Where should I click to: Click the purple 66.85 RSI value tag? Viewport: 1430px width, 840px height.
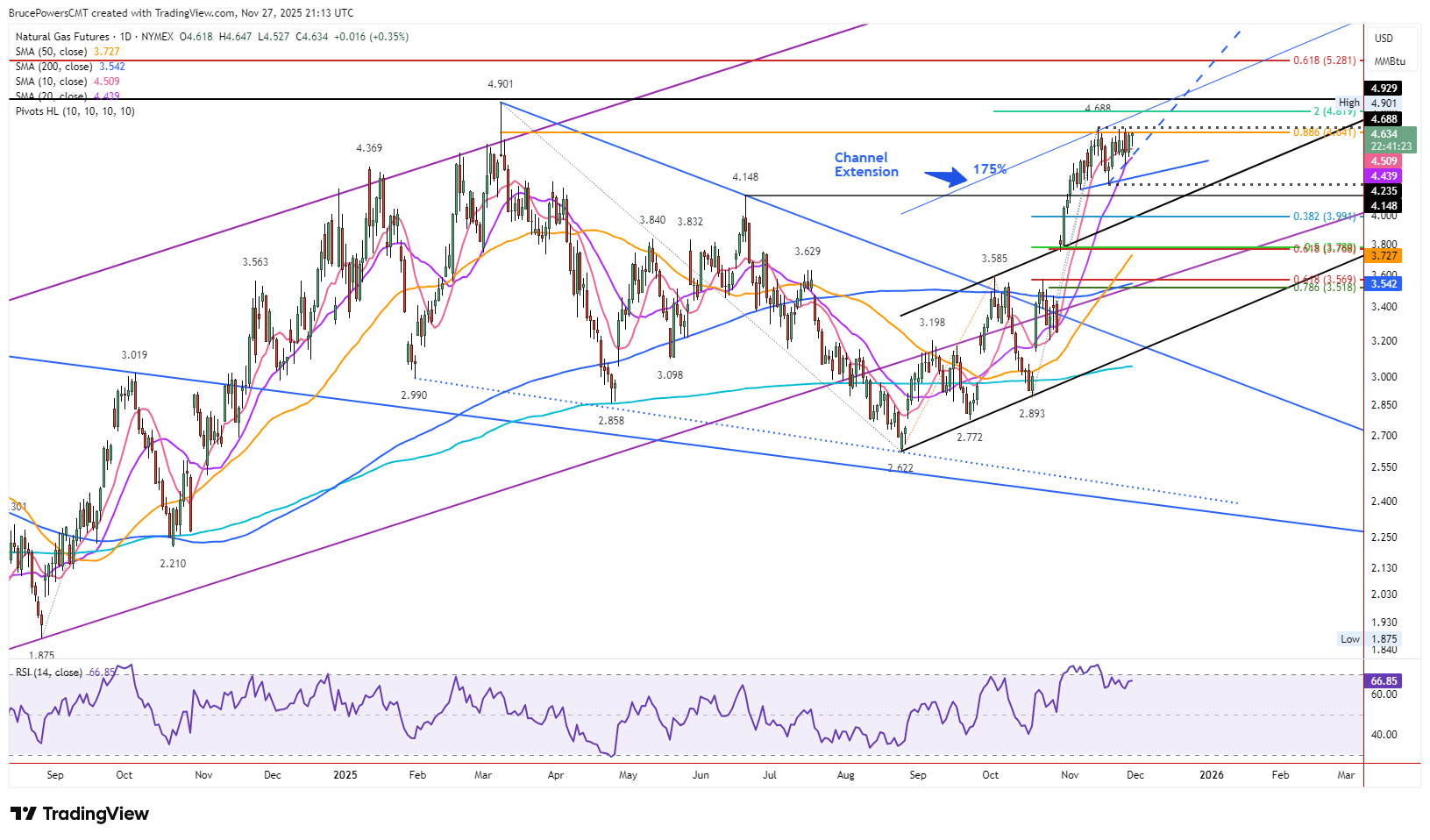(1384, 681)
